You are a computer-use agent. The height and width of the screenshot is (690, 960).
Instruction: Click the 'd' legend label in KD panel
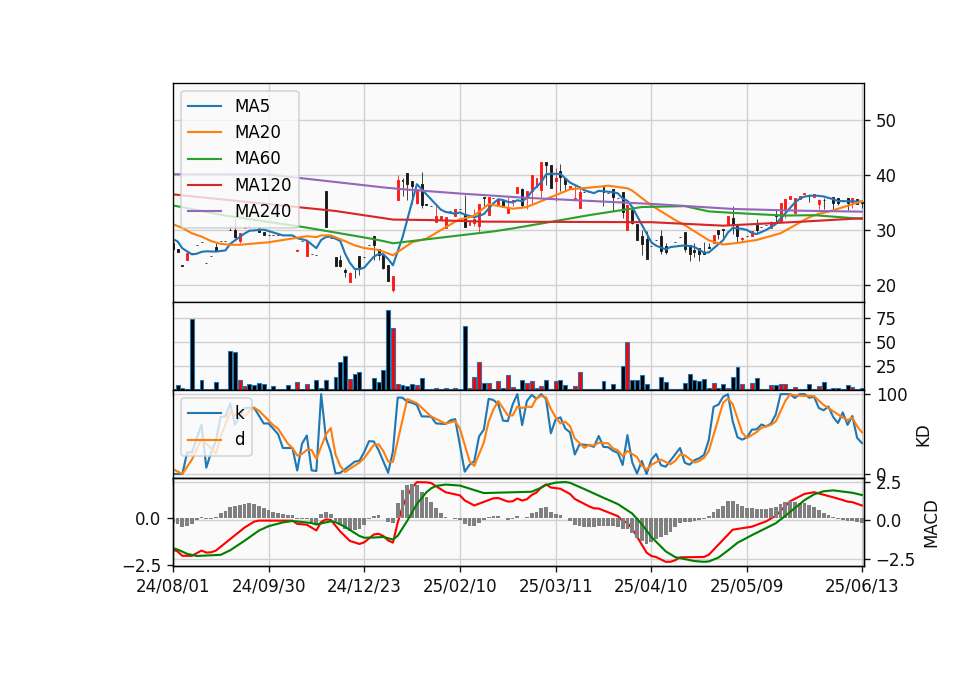(239, 439)
